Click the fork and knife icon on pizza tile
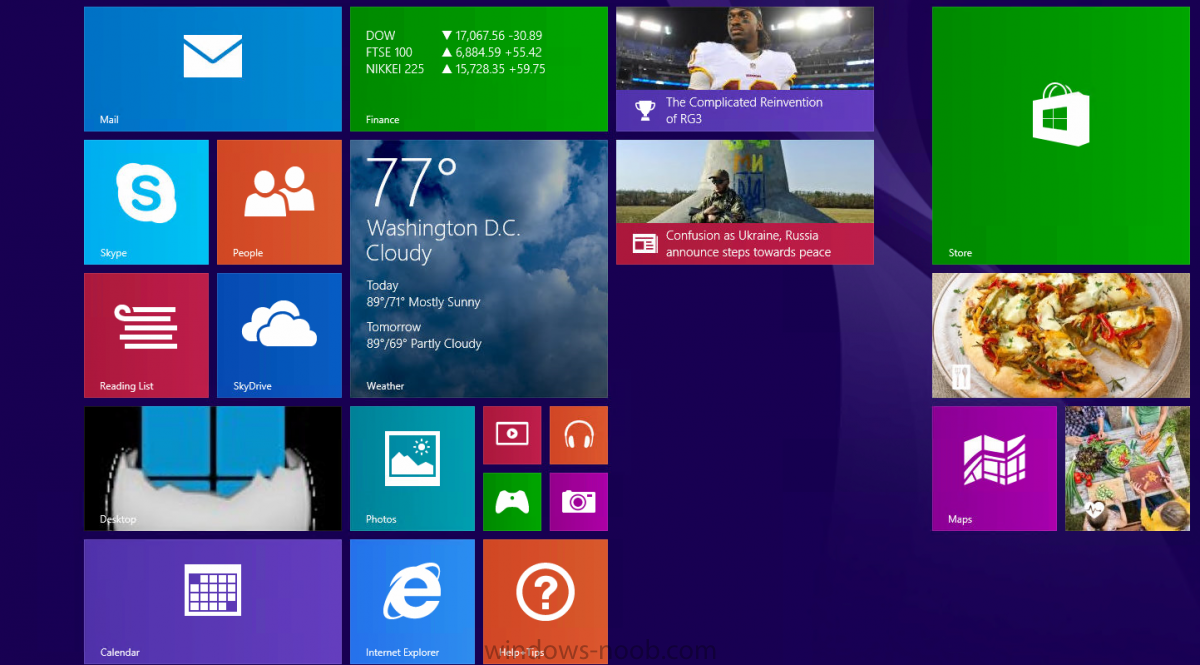This screenshot has width=1200, height=665. (961, 377)
